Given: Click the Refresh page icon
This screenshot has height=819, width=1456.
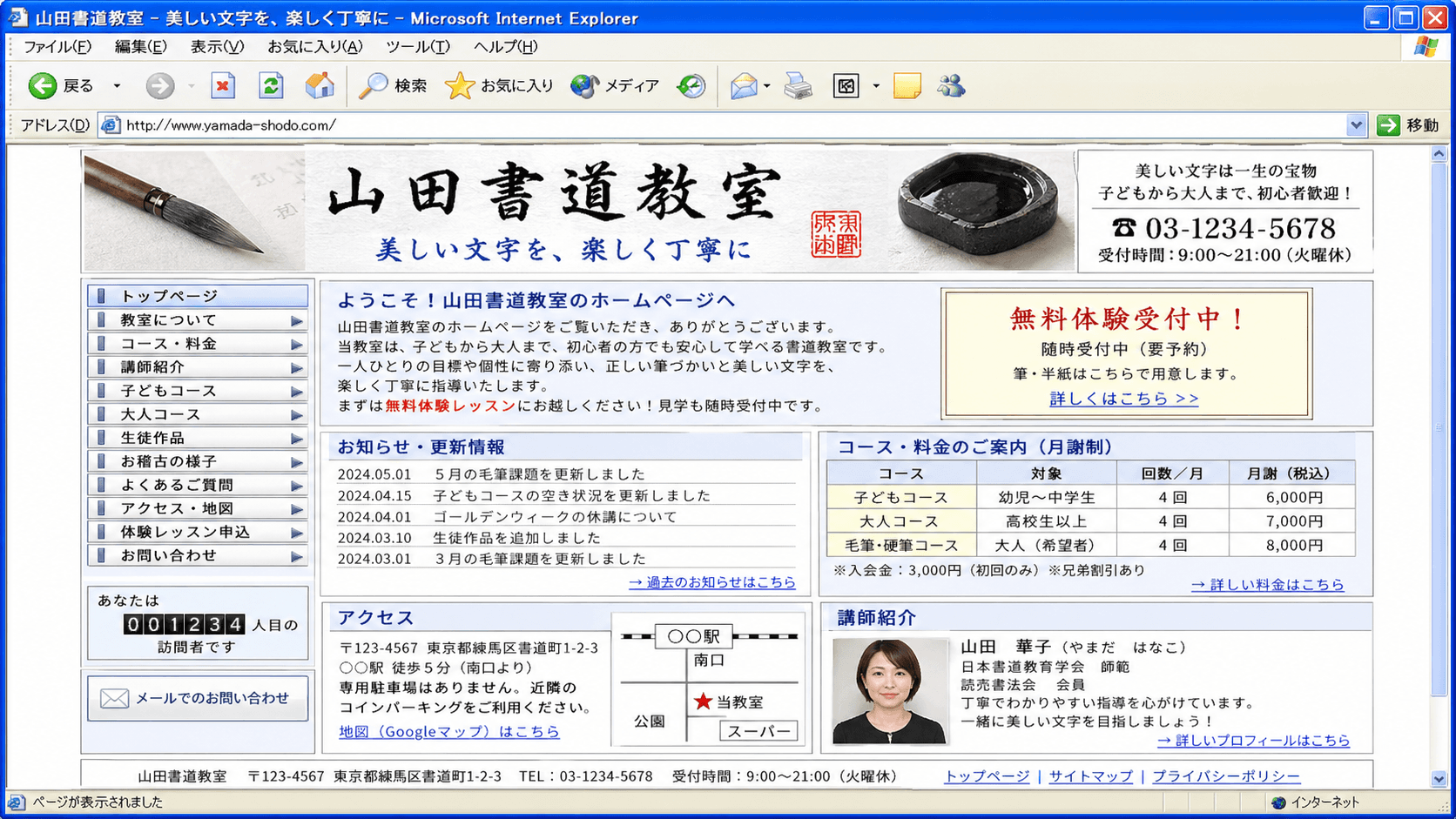Looking at the screenshot, I should click(271, 85).
